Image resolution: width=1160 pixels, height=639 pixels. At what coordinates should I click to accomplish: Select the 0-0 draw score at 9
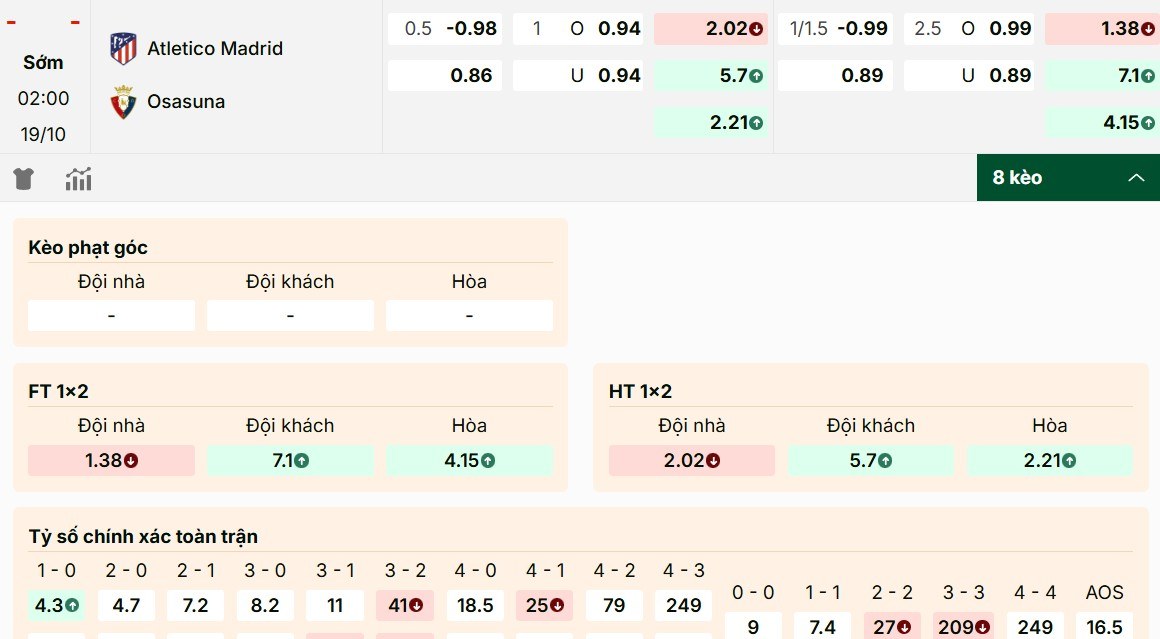[754, 627]
